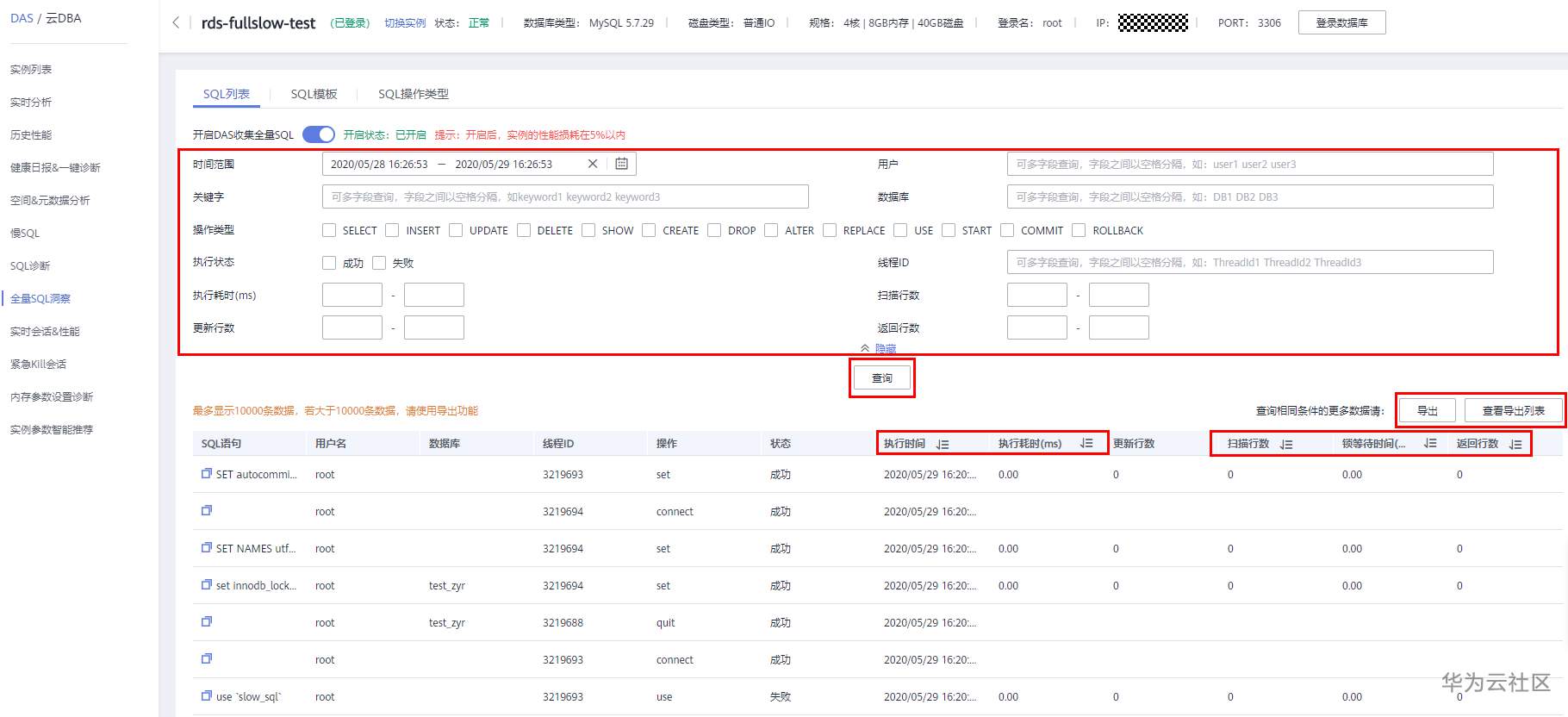Screen dimensions: 1568x717
Task: Check the DROP operation type
Action: pyautogui.click(x=714, y=230)
